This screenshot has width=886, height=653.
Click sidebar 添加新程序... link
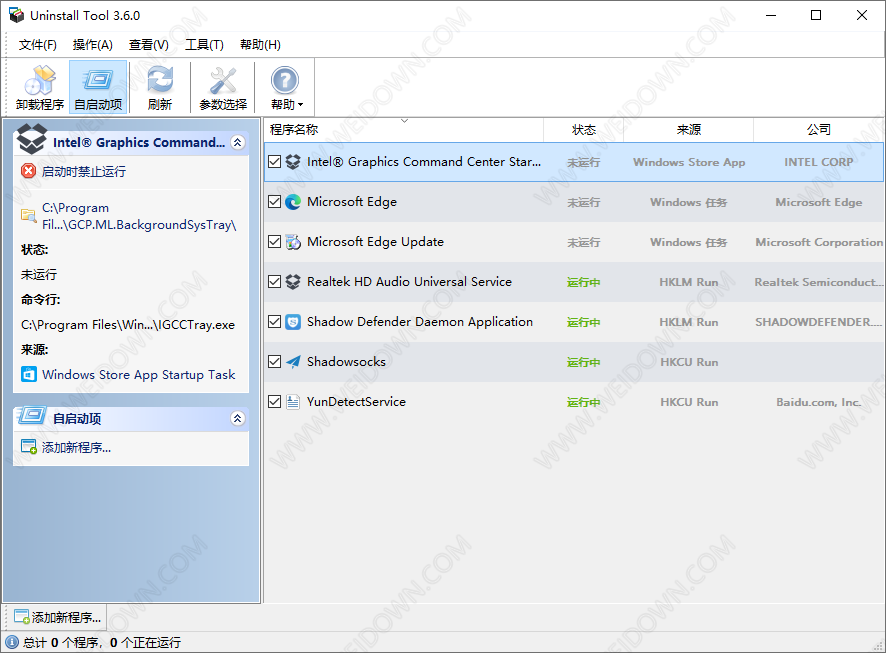point(76,447)
